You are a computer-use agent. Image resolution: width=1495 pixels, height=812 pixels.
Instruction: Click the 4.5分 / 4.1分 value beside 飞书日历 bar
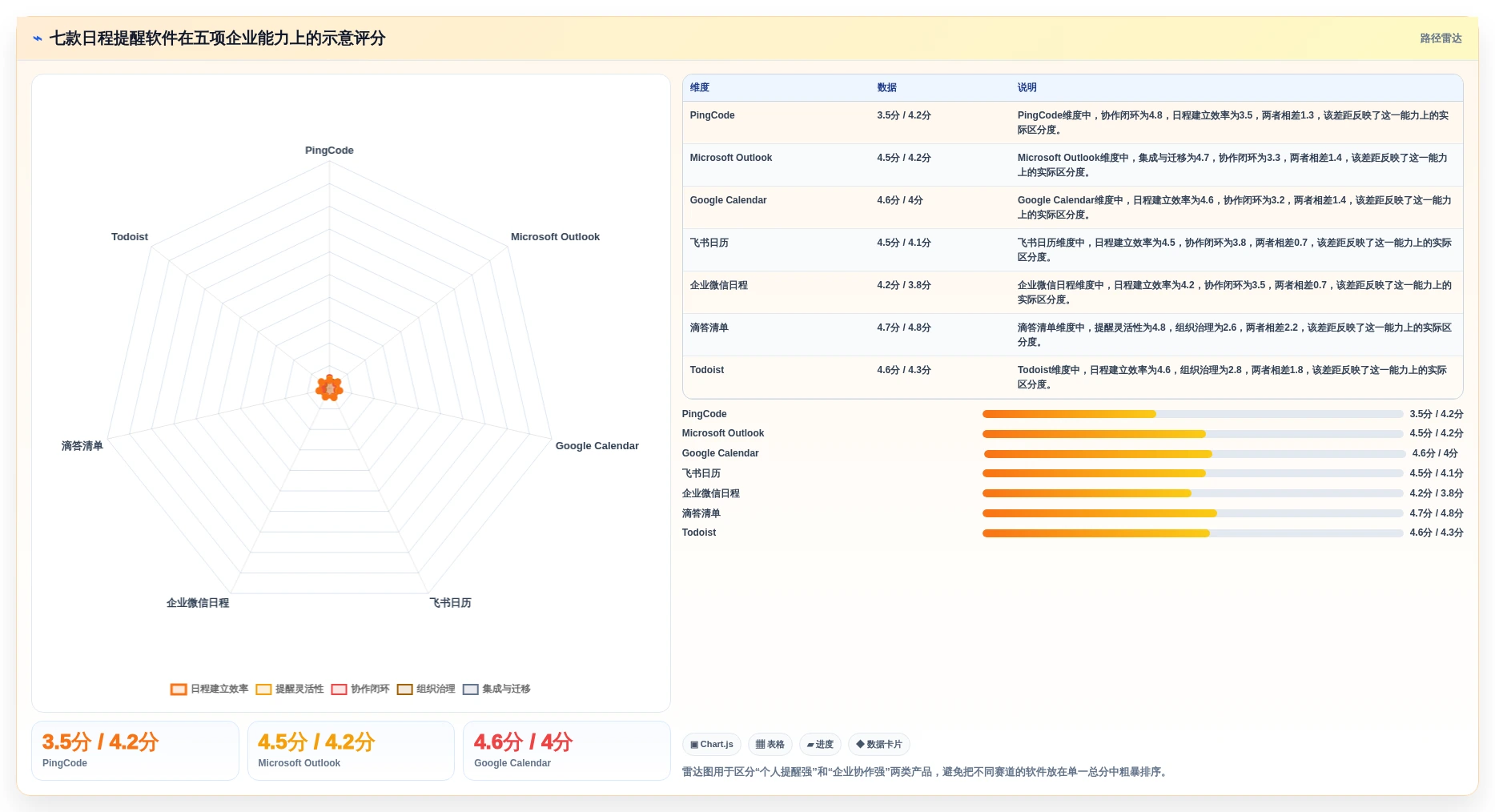click(1437, 473)
